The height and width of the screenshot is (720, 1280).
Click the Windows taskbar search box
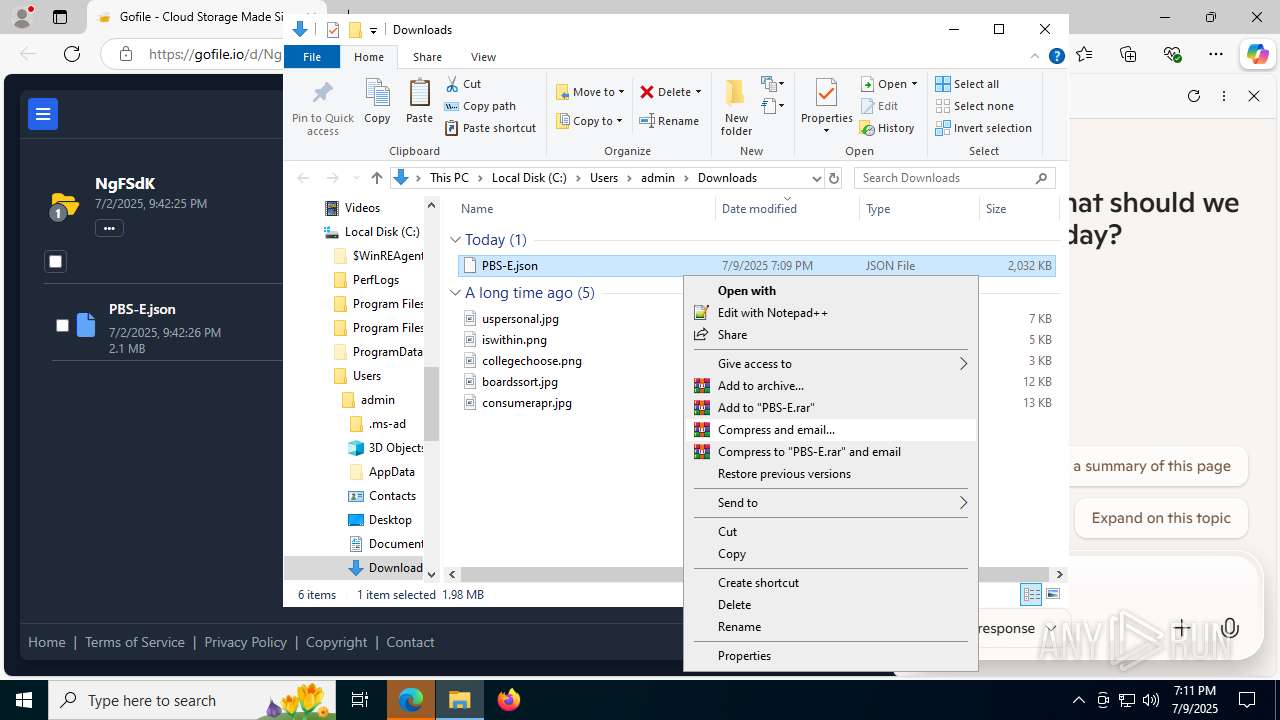click(x=192, y=700)
